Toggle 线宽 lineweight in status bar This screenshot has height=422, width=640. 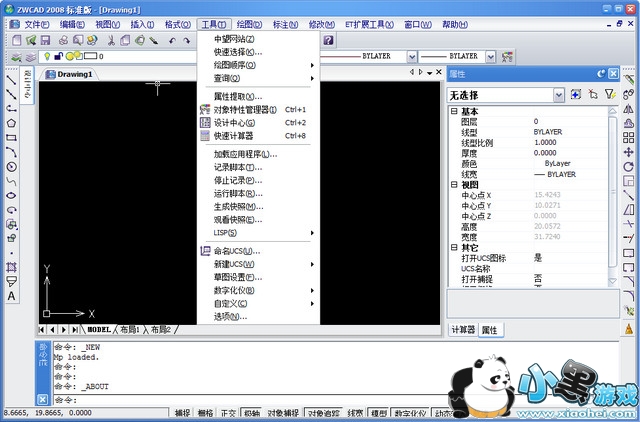(355, 413)
